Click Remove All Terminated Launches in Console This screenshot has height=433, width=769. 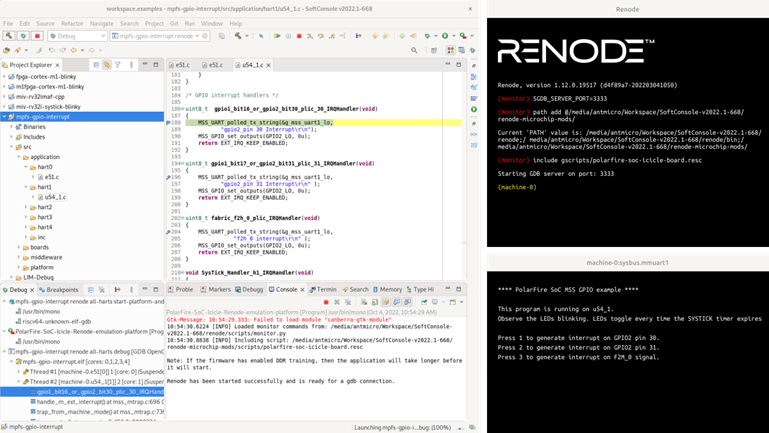click(x=348, y=302)
